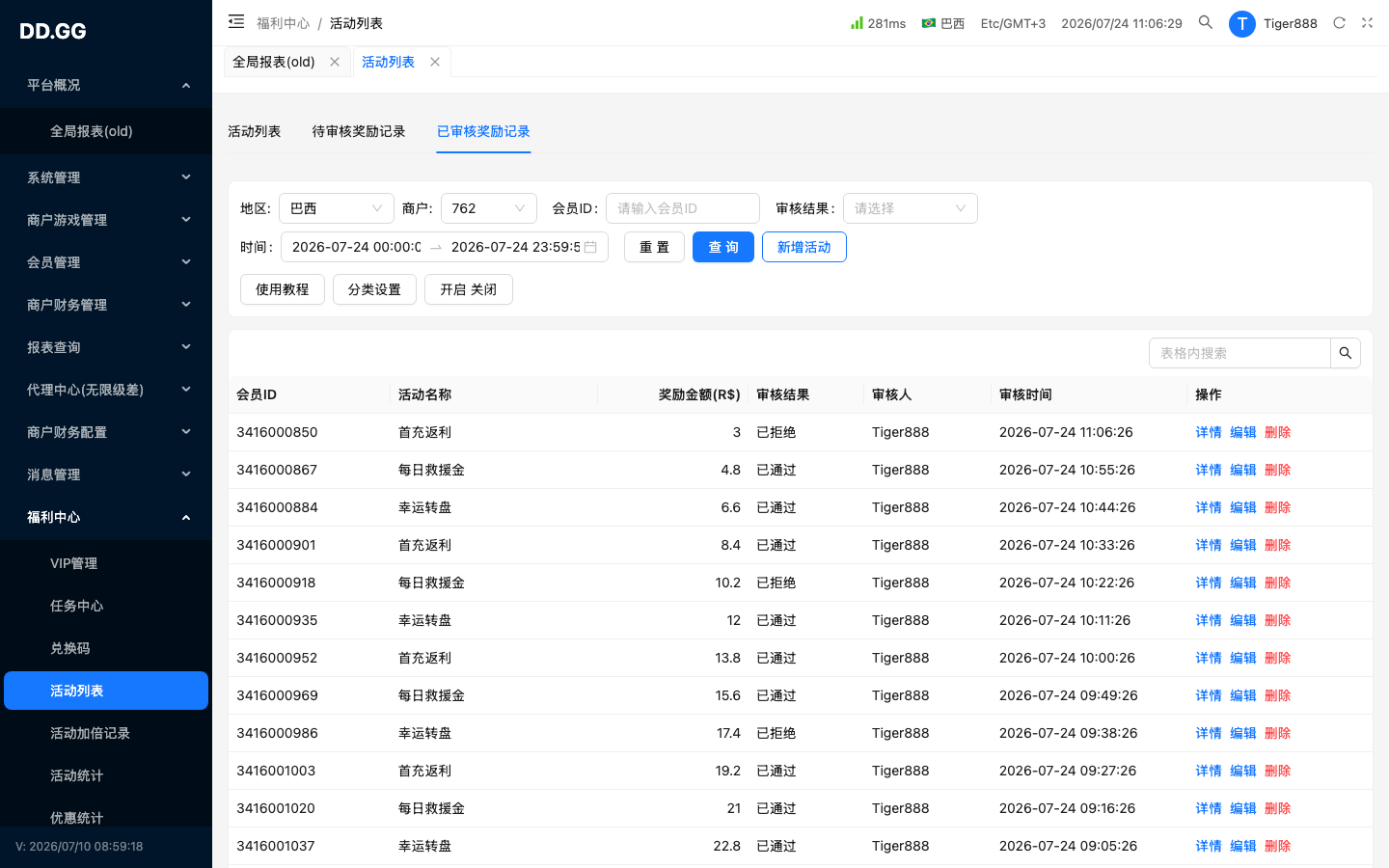Image resolution: width=1389 pixels, height=868 pixels.
Task: Open 详情 for member 3416000901
Action: 1209,545
